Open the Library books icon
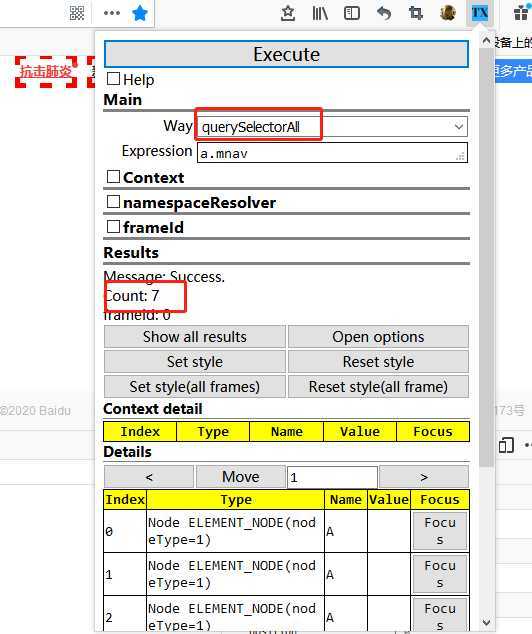Screen dimensions: 532x634 [320, 13]
